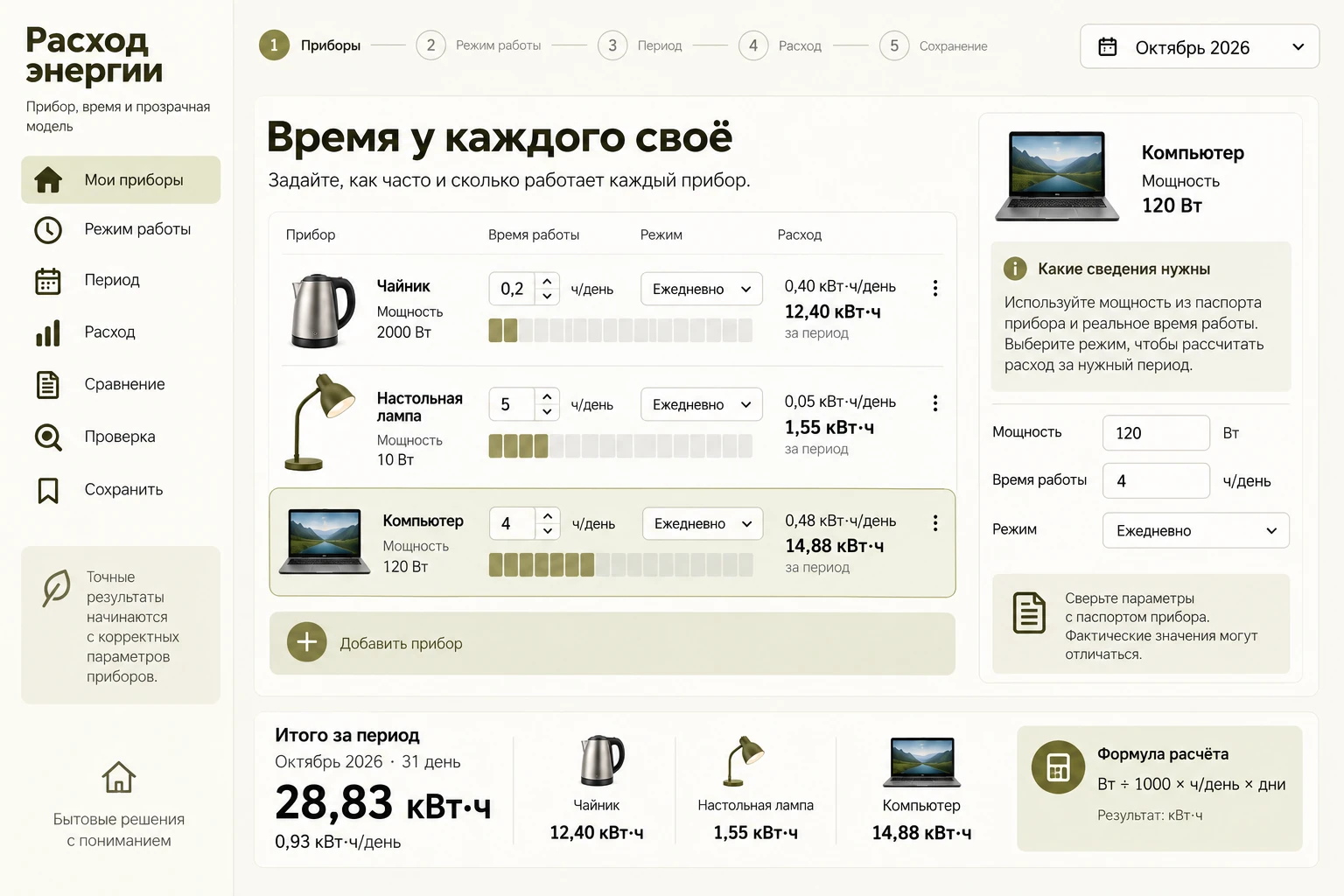Click the document icon beside Сверьте параметры note
Image resolution: width=1344 pixels, height=896 pixels.
tap(1029, 612)
